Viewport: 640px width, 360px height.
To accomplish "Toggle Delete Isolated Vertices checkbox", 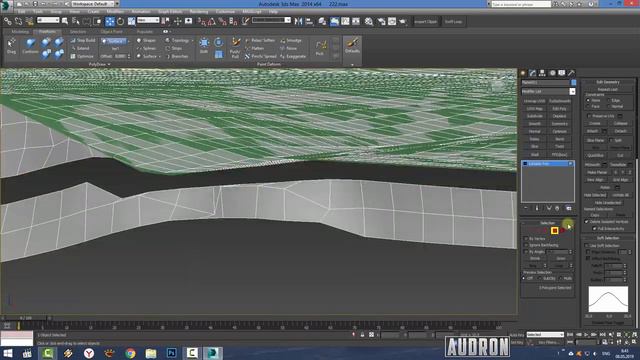I will coord(587,222).
